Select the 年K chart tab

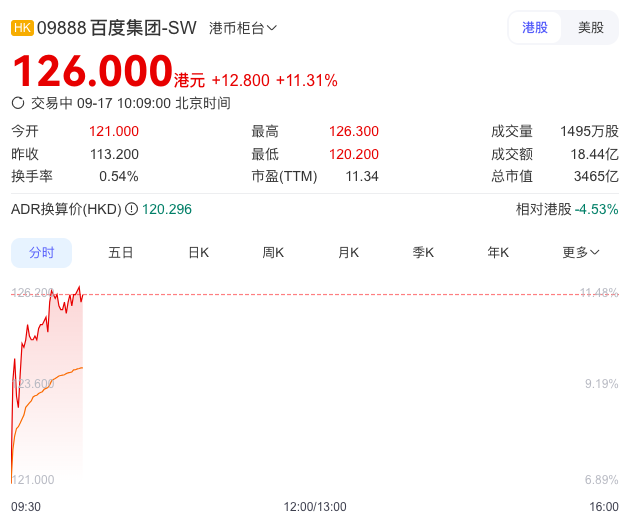(x=498, y=252)
